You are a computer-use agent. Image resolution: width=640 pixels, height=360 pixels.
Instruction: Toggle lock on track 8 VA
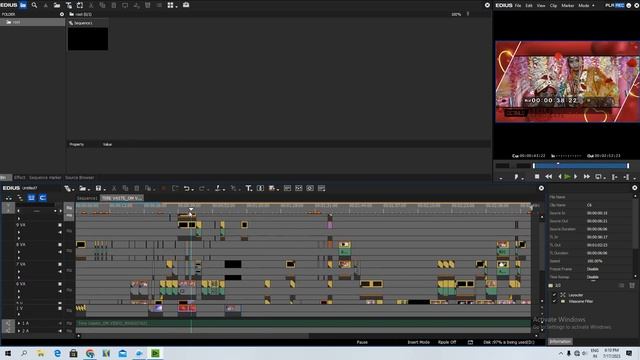click(60, 244)
